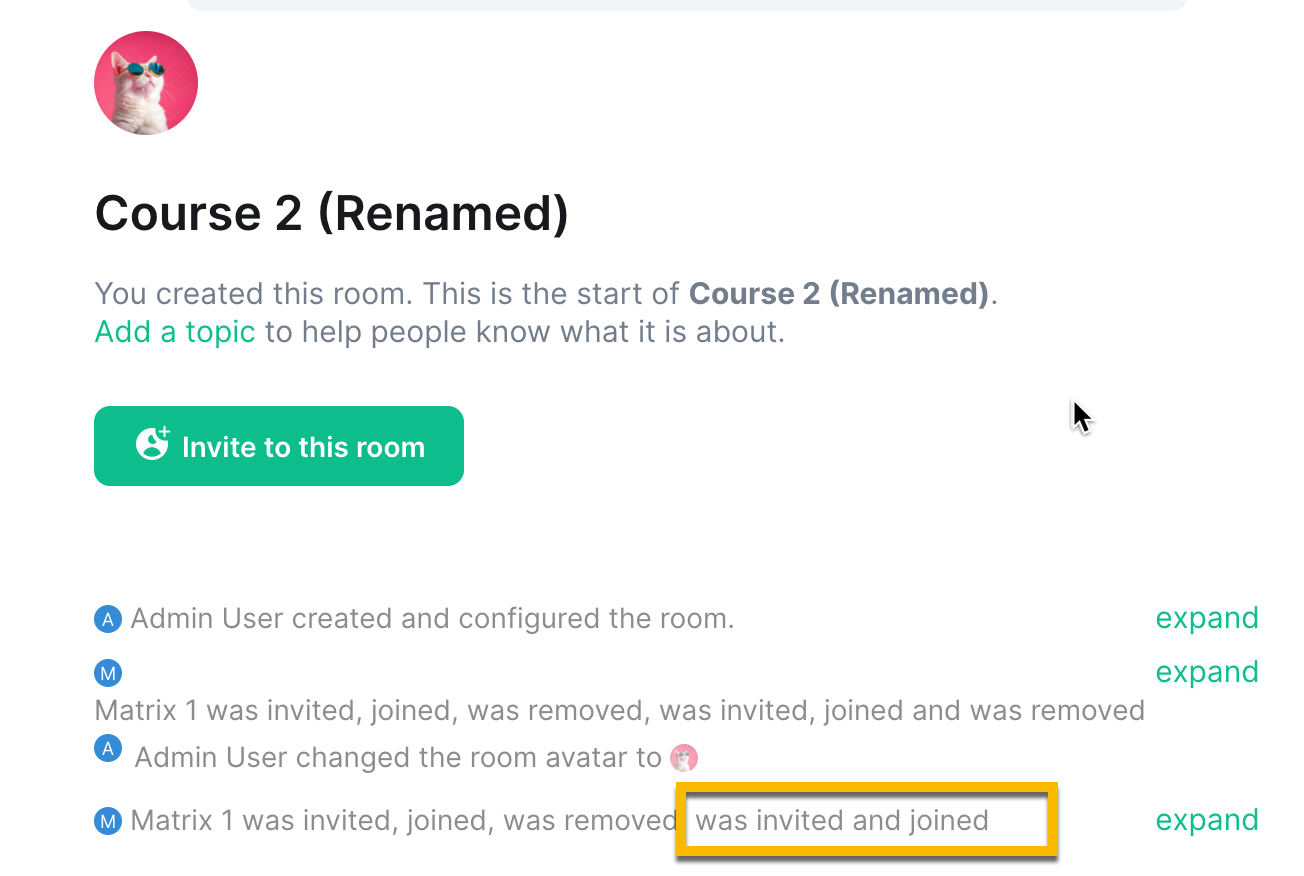
Task: Click 'Admin User changed the room avatar to' text
Action: pos(398,758)
